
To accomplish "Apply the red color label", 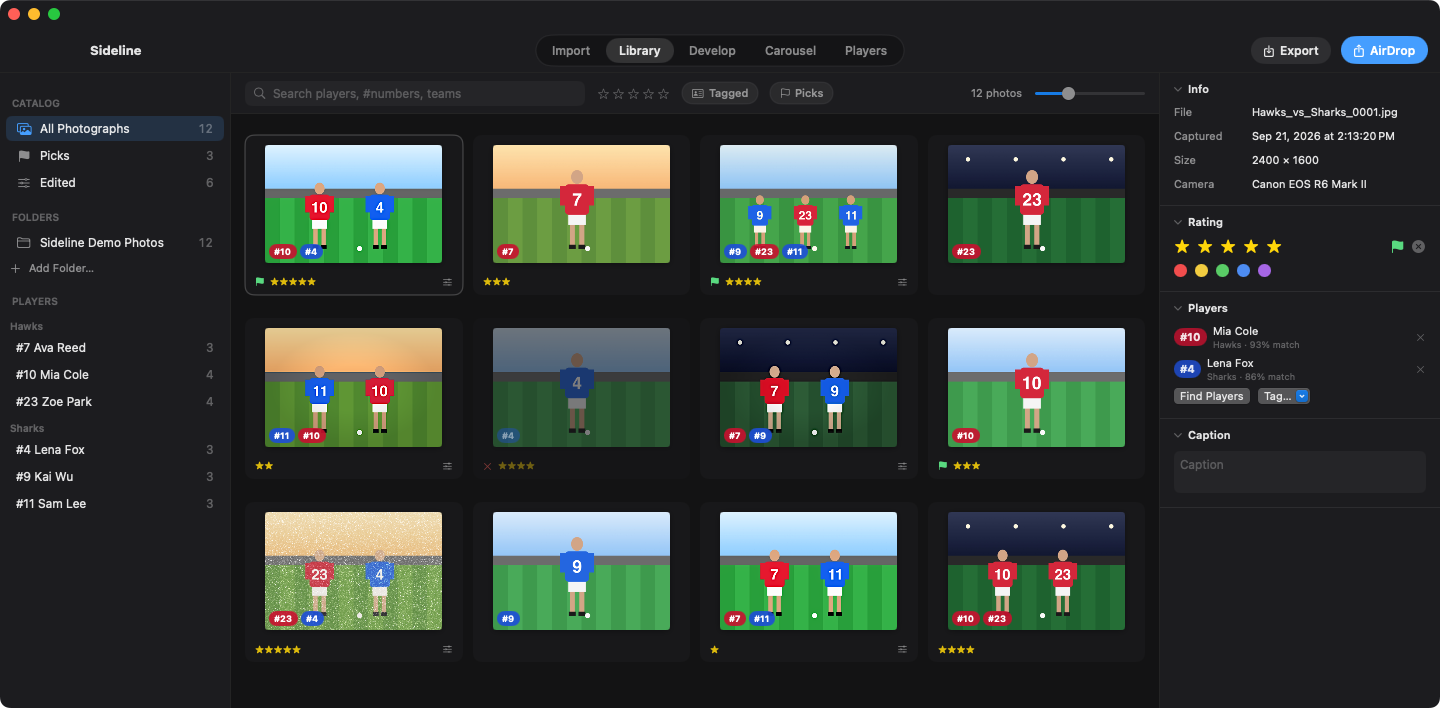I will (1181, 270).
